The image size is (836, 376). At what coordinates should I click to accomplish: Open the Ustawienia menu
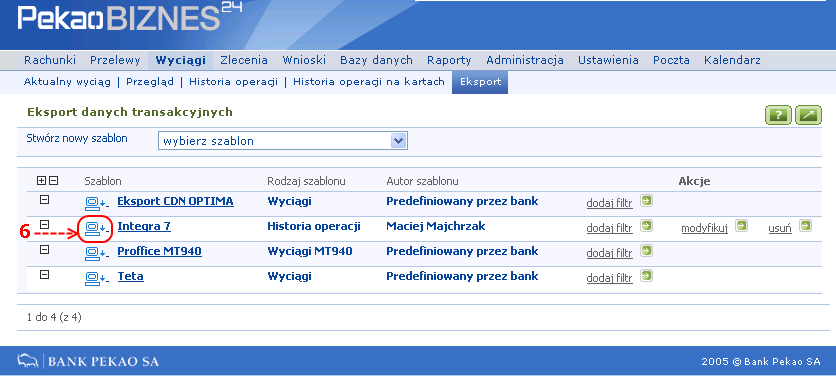click(x=608, y=60)
